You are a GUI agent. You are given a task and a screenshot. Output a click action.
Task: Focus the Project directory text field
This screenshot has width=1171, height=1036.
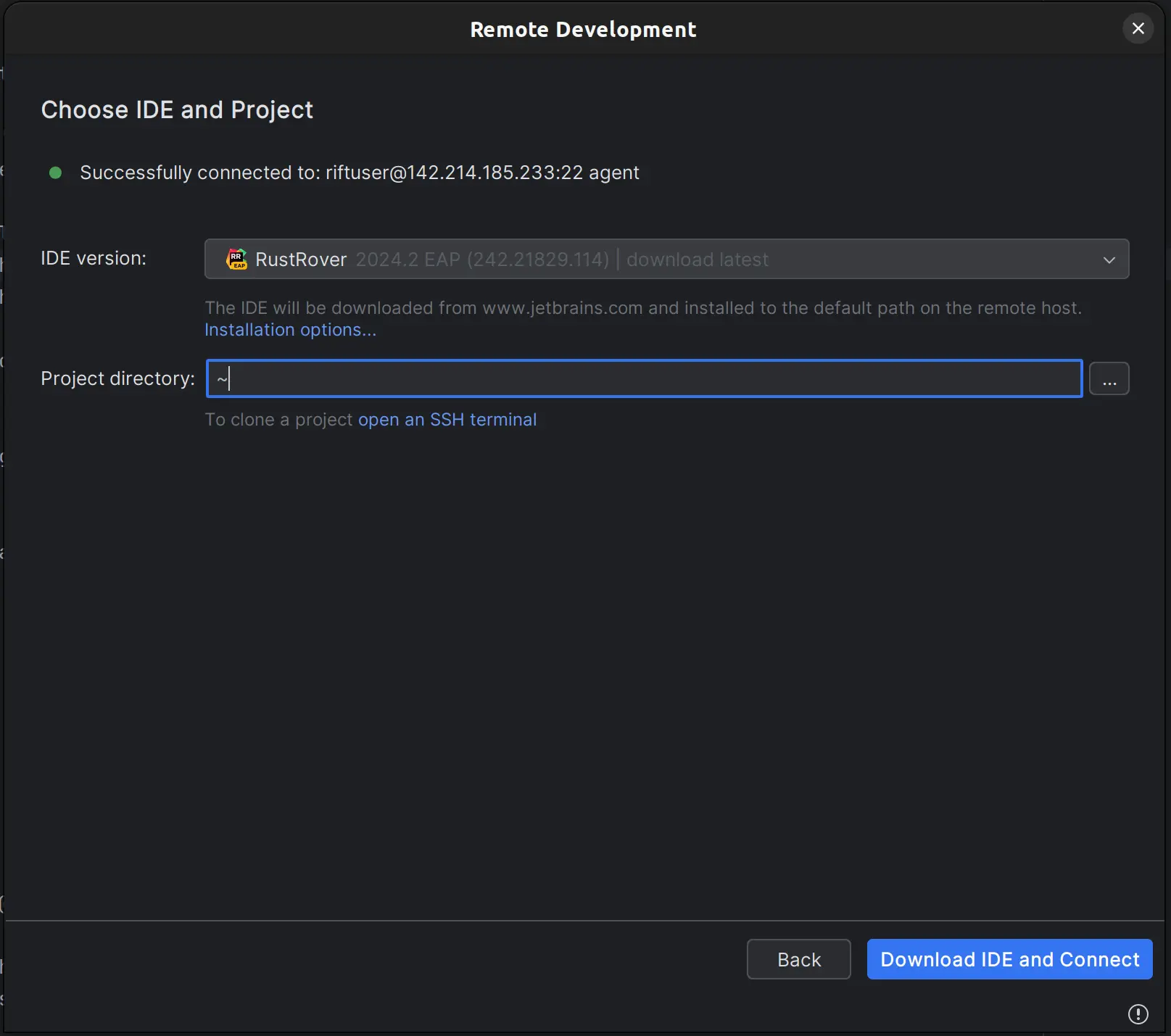644,378
